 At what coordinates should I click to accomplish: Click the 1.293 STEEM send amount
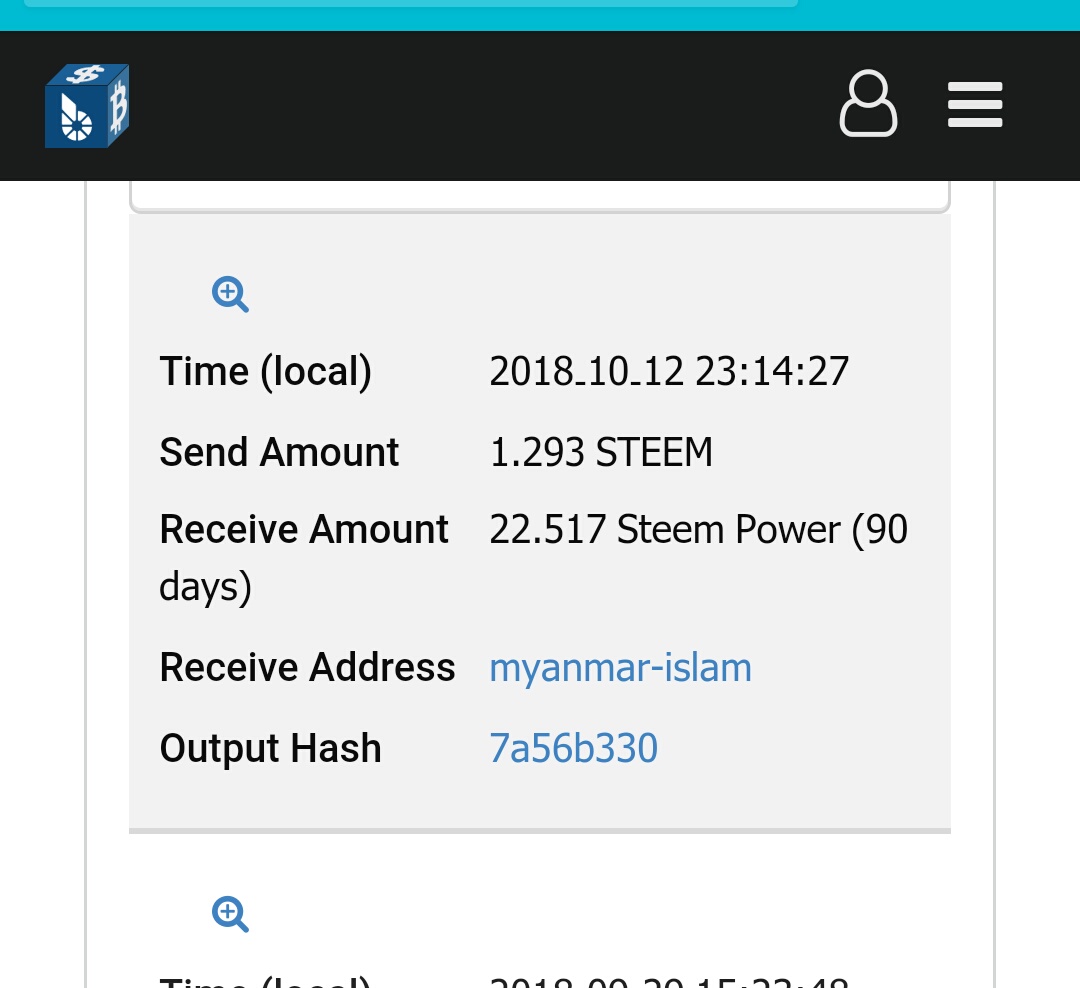601,452
